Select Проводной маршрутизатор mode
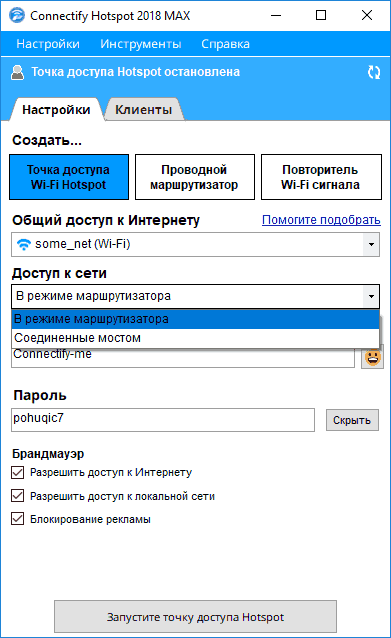The width and height of the screenshot is (391, 638). tap(195, 177)
